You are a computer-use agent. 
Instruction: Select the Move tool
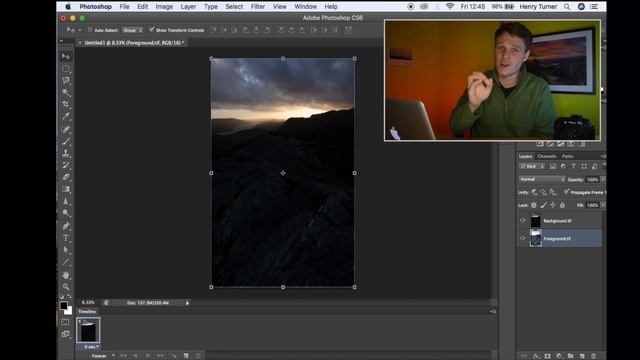point(66,56)
